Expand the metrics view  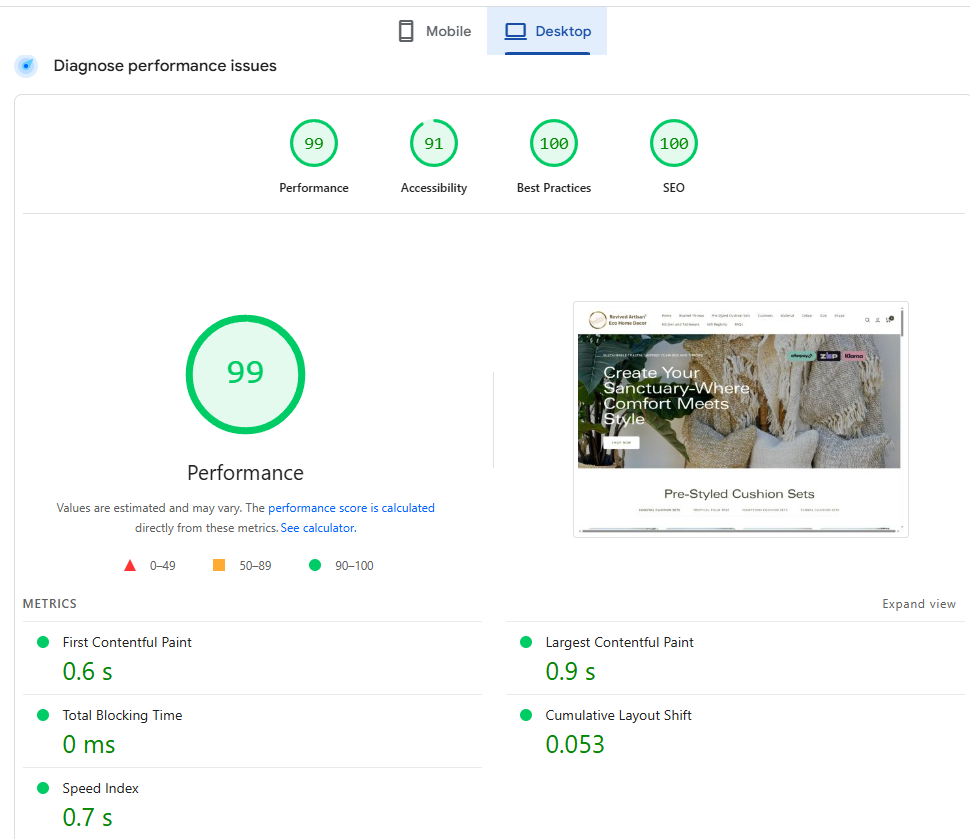pyautogui.click(x=918, y=604)
